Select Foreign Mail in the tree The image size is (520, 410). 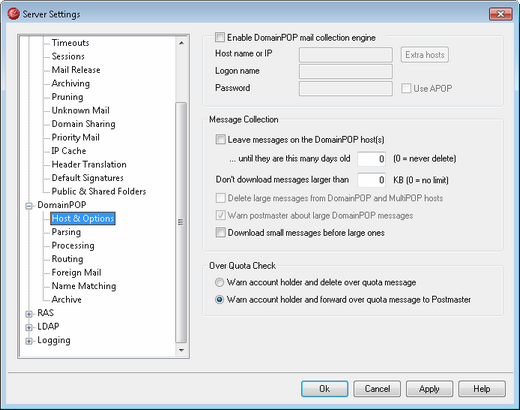click(x=76, y=272)
